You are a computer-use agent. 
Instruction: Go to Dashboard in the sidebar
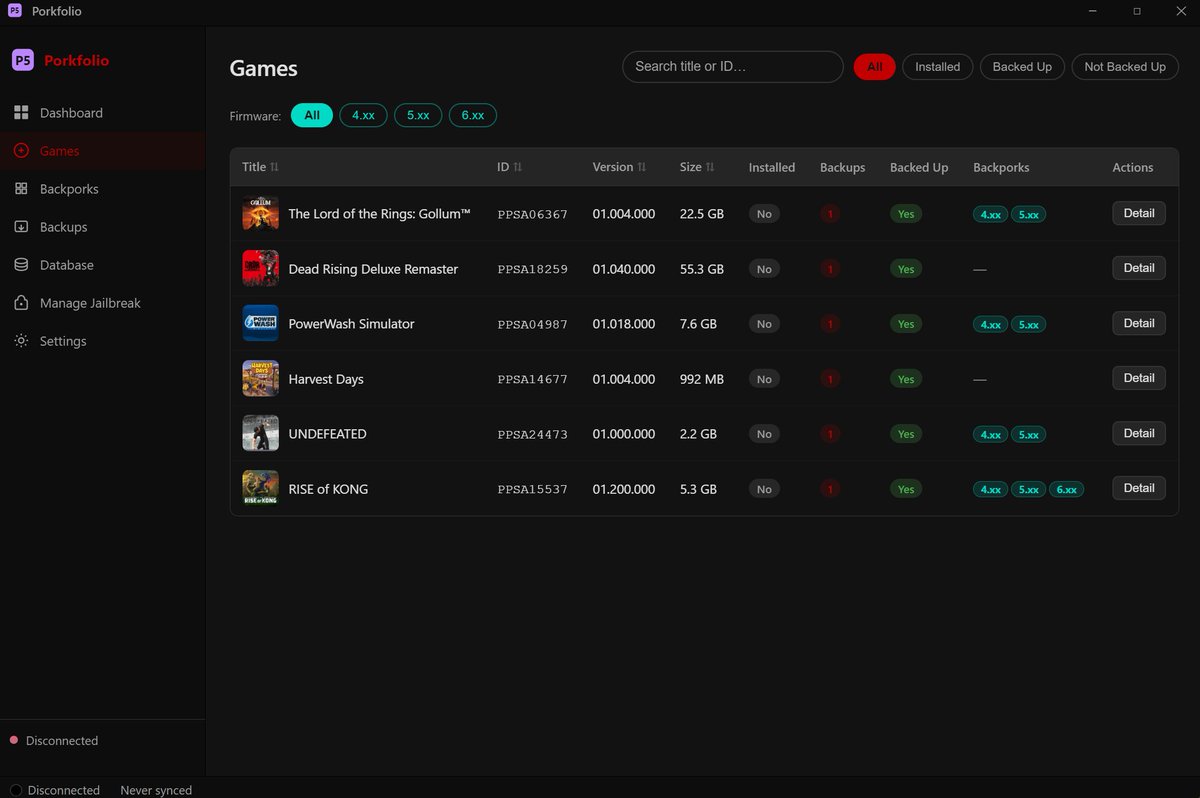pyautogui.click(x=102, y=113)
